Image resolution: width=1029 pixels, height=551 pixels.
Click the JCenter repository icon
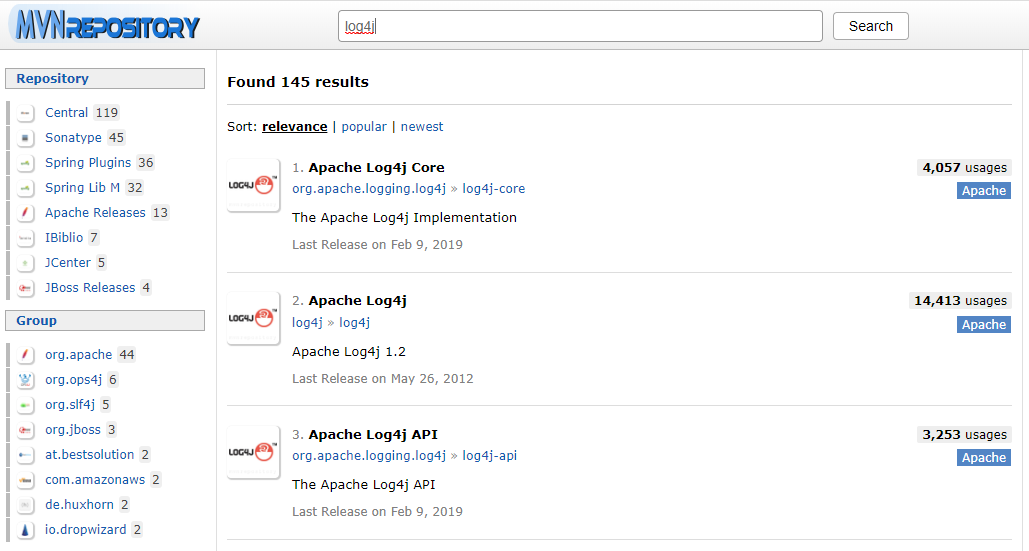(25, 262)
